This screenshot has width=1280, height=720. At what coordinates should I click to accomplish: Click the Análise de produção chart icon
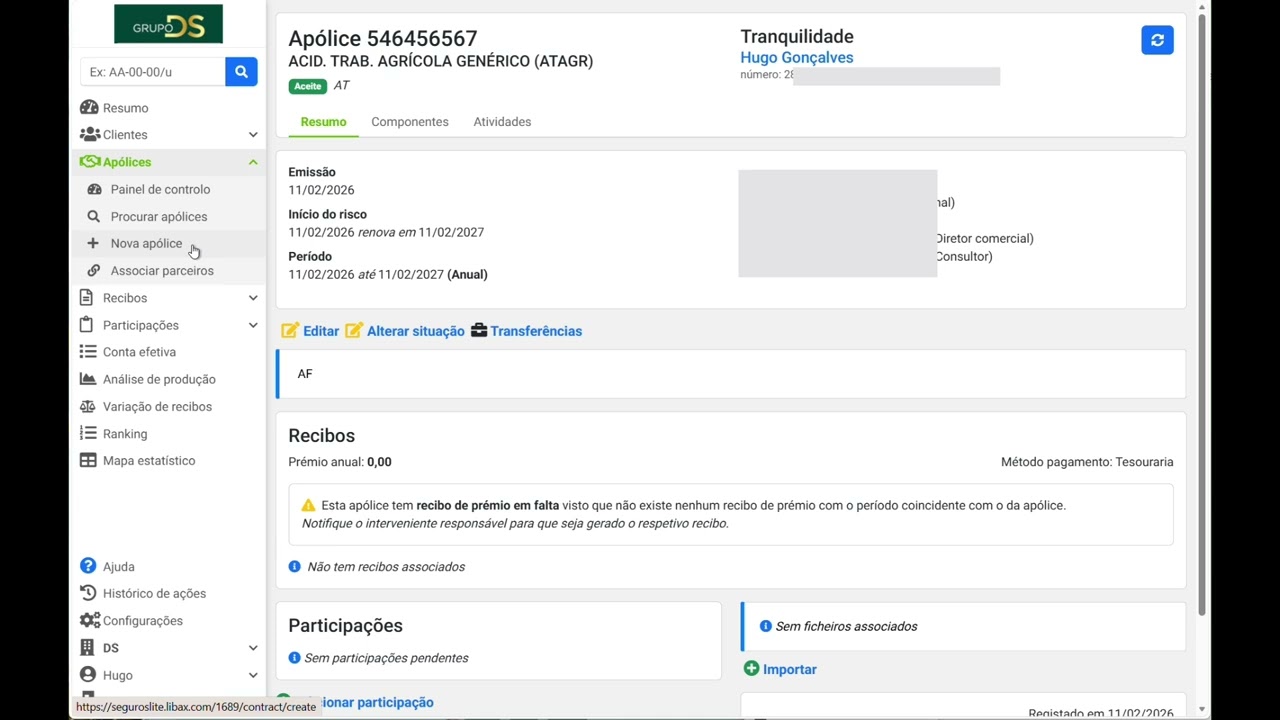[x=88, y=379]
